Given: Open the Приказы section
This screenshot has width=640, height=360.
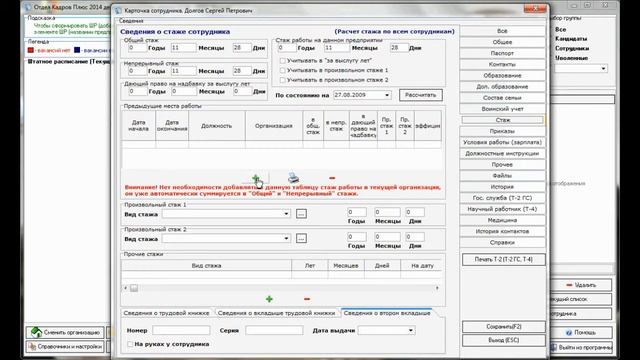Looking at the screenshot, I should pos(502,131).
